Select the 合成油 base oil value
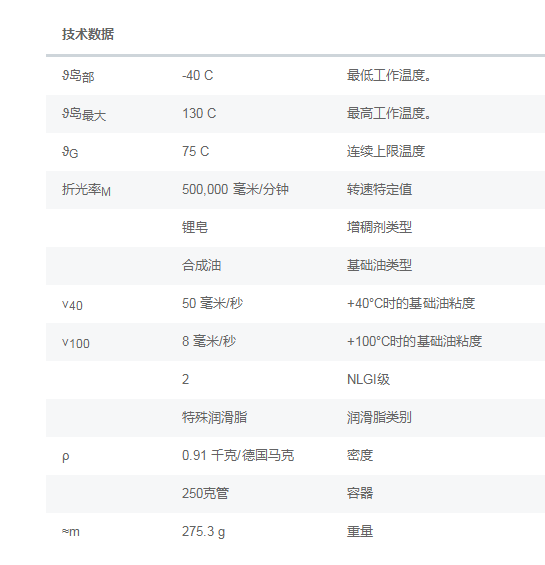545x565 pixels. [x=201, y=265]
